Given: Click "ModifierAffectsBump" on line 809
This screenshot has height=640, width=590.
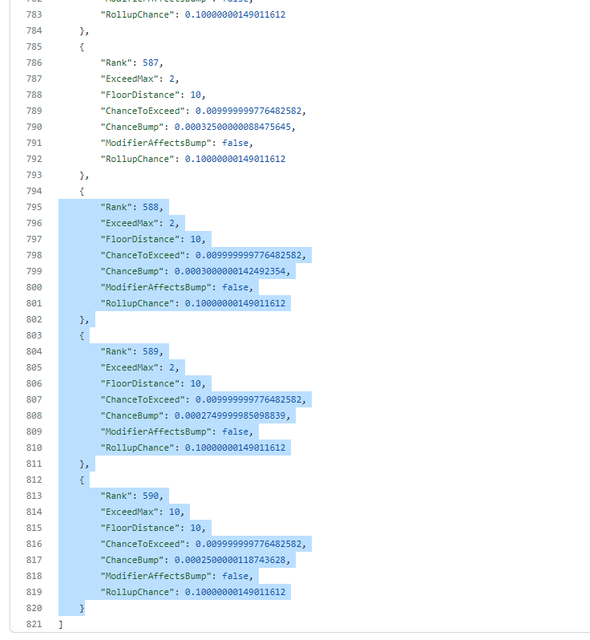Looking at the screenshot, I should [156, 431].
